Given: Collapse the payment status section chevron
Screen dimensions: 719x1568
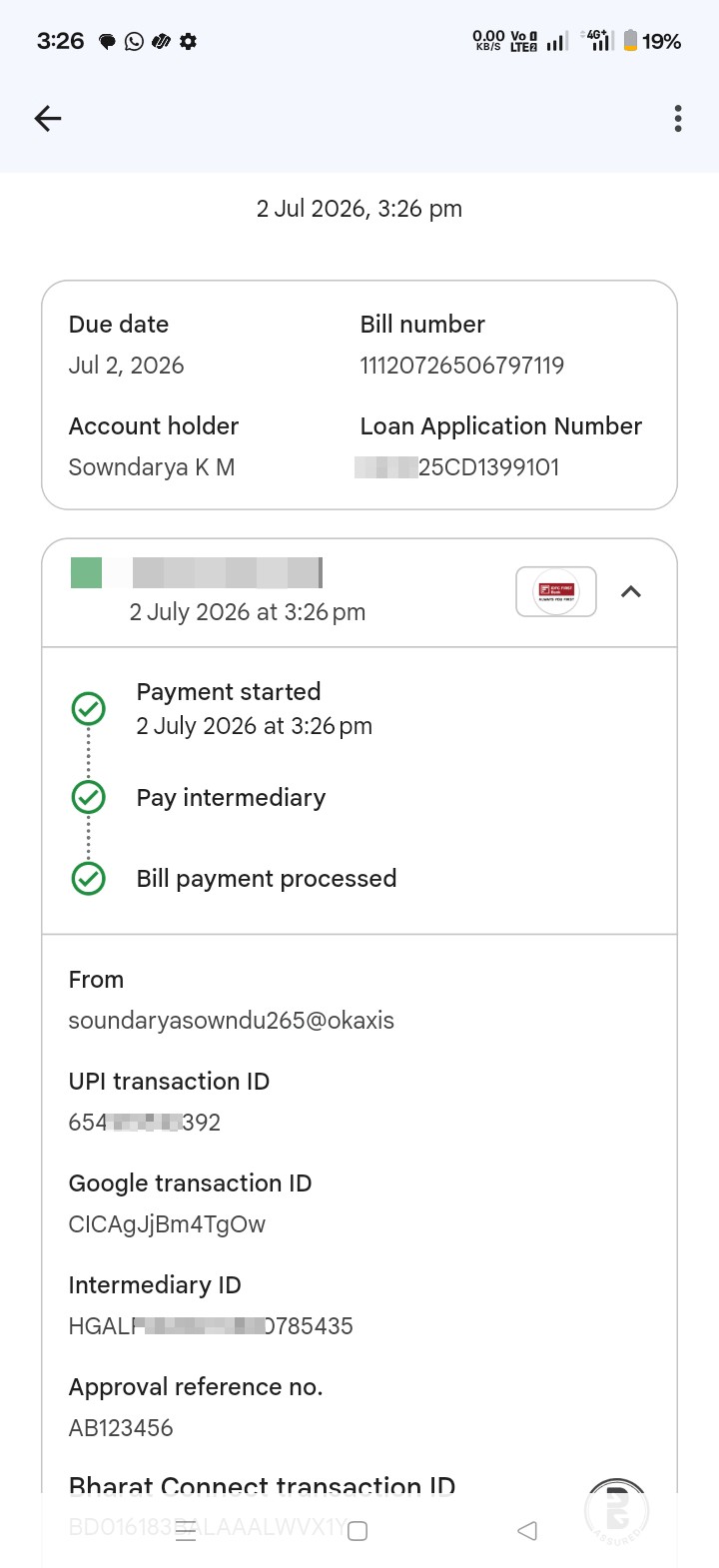Looking at the screenshot, I should [631, 591].
